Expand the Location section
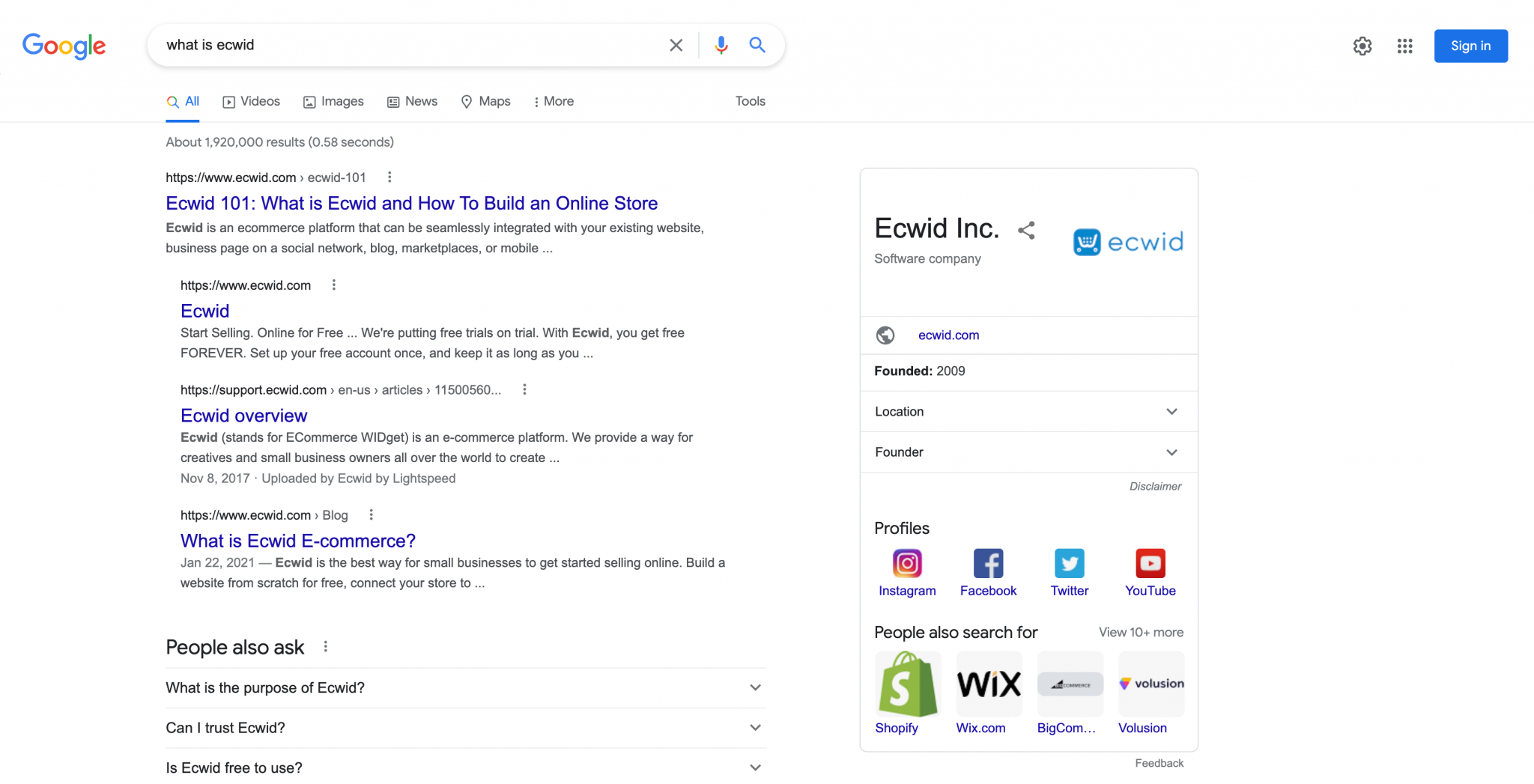 [1172, 411]
